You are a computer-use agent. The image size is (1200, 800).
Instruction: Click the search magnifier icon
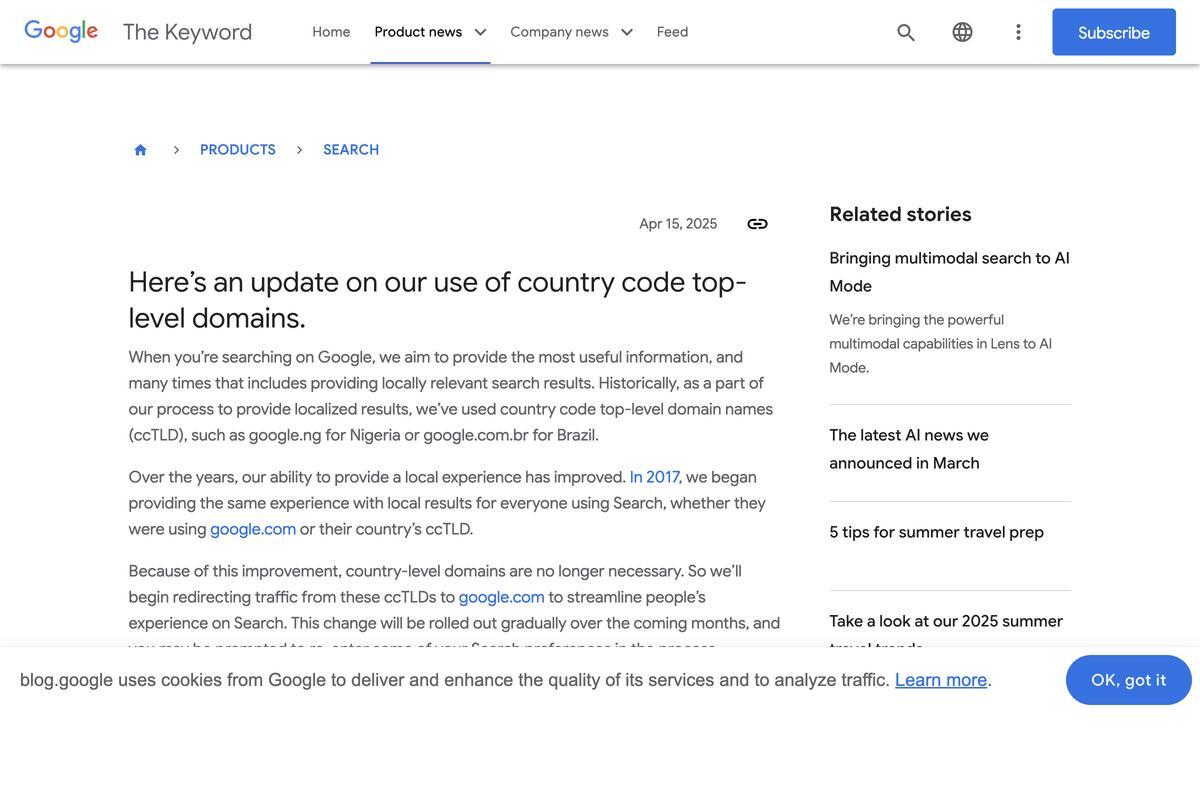[906, 32]
